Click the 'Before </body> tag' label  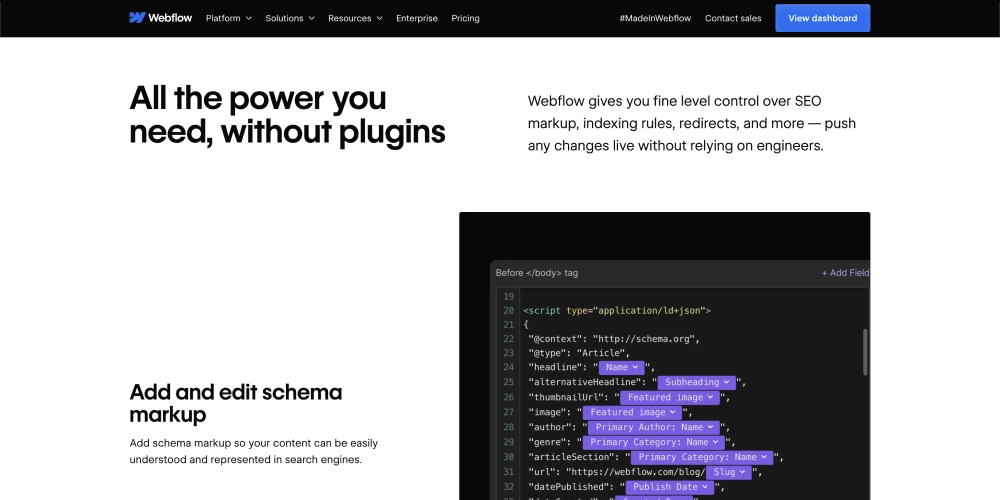click(537, 273)
